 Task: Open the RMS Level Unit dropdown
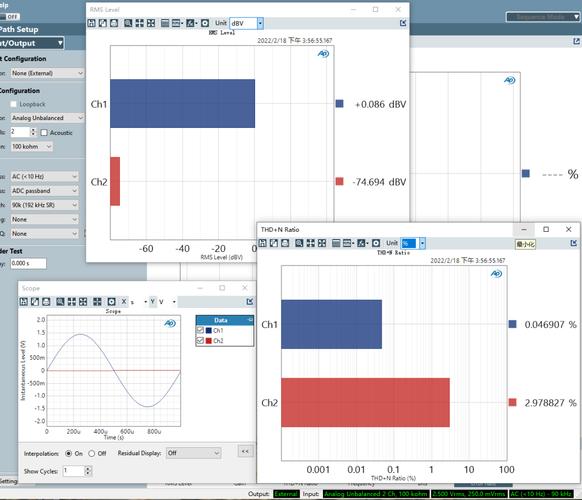pos(260,23)
